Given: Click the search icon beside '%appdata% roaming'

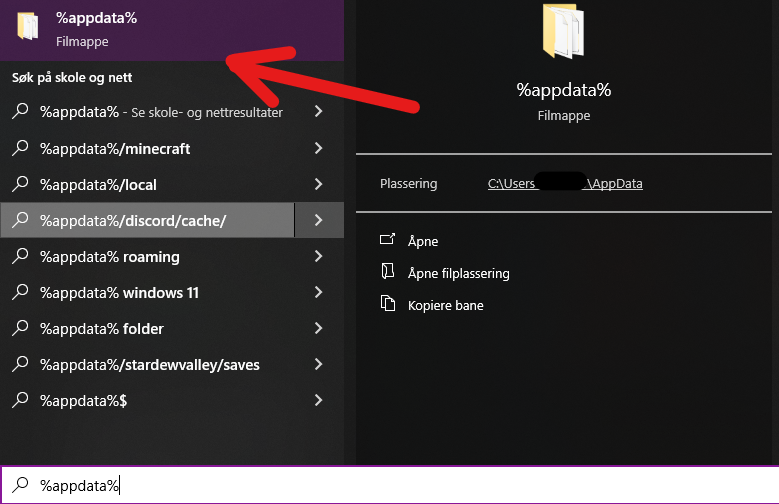Looking at the screenshot, I should pyautogui.click(x=20, y=256).
